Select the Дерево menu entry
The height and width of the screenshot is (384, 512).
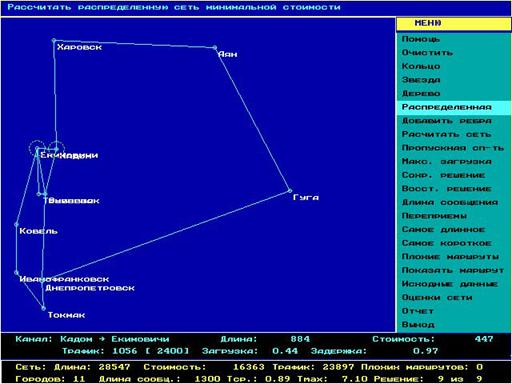pyautogui.click(x=421, y=94)
